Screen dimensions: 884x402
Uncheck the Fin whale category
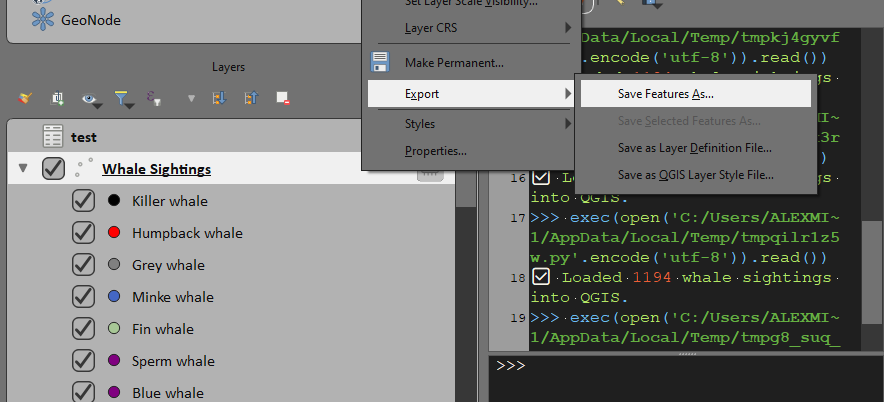pyautogui.click(x=83, y=329)
